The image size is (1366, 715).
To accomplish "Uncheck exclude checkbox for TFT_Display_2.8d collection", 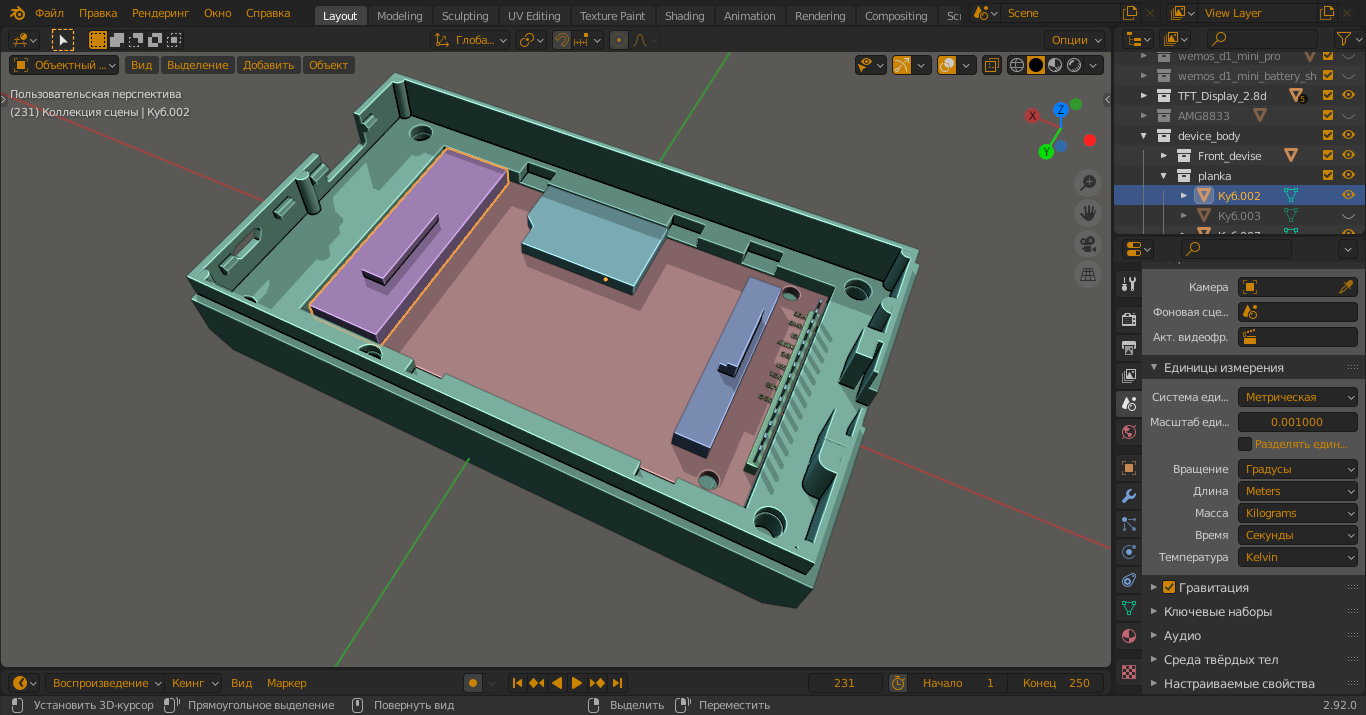I will tap(1328, 96).
